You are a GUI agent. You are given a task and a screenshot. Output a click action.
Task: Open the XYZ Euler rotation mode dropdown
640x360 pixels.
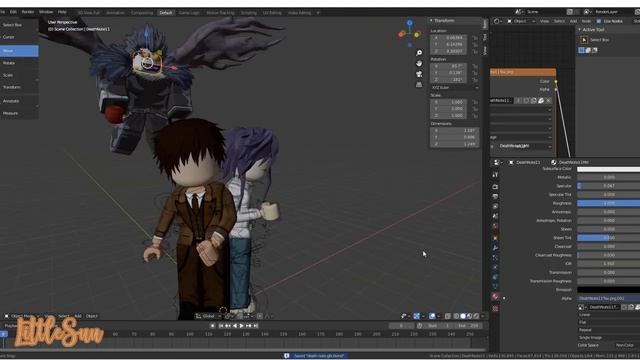tap(455, 87)
